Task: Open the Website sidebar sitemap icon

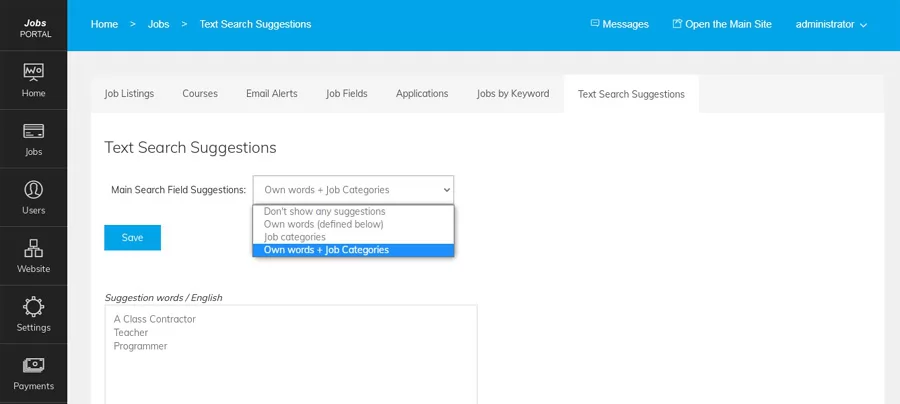Action: point(33,248)
